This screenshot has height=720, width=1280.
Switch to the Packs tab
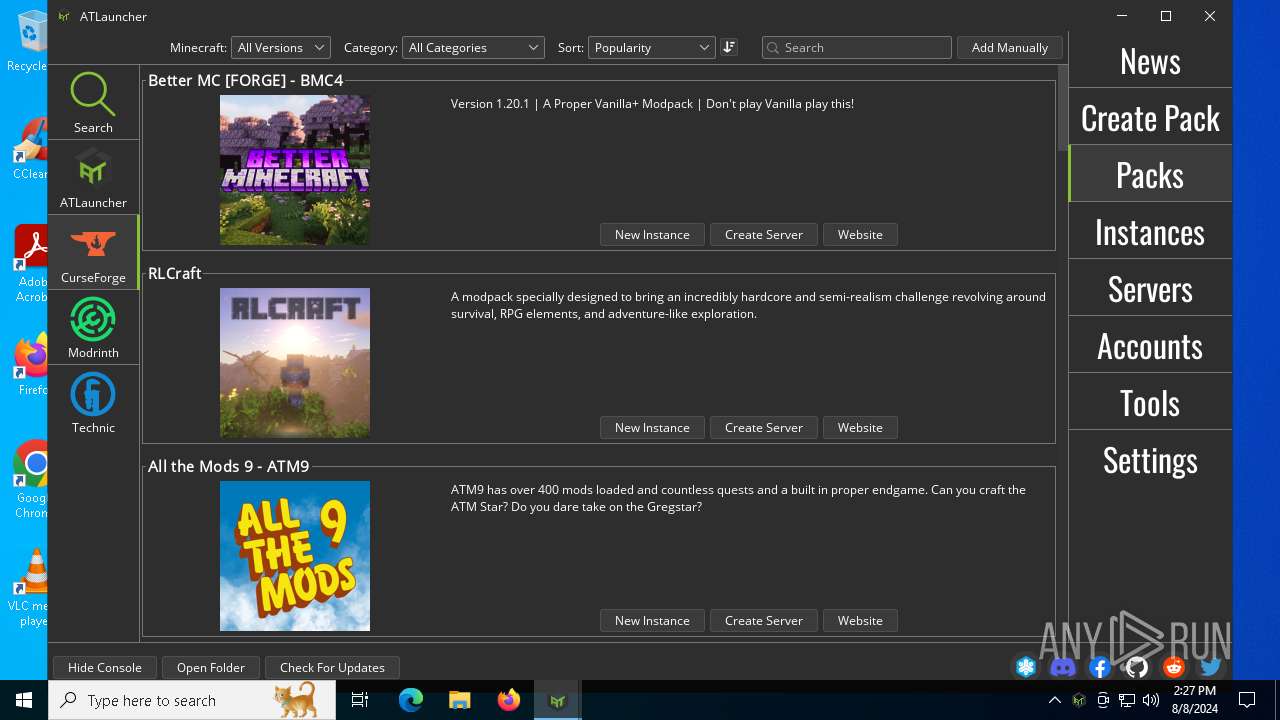1150,175
